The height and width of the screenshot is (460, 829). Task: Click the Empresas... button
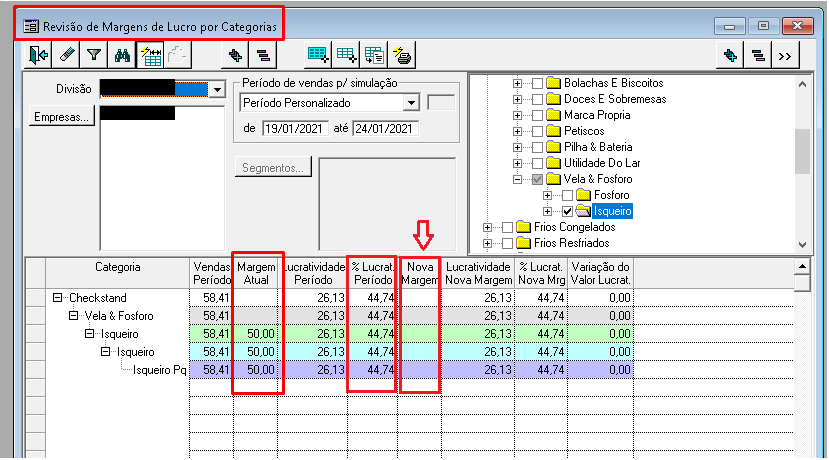click(x=62, y=116)
